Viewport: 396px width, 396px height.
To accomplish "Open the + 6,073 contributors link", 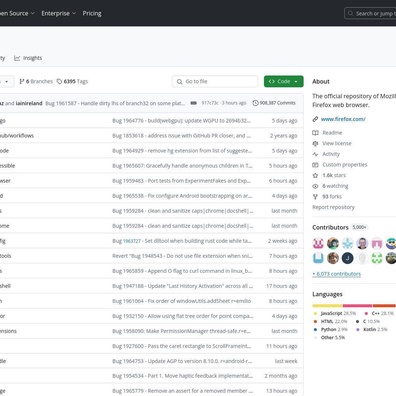I will (336, 274).
